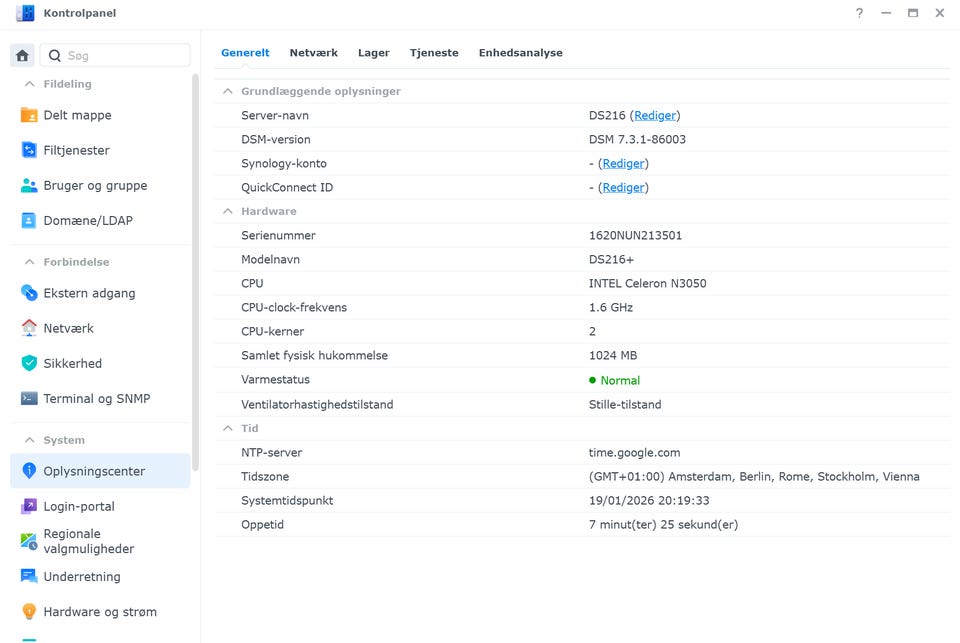Viewport: 960px width, 643px height.
Task: Collapse the System sidebar section
Action: click(29, 440)
